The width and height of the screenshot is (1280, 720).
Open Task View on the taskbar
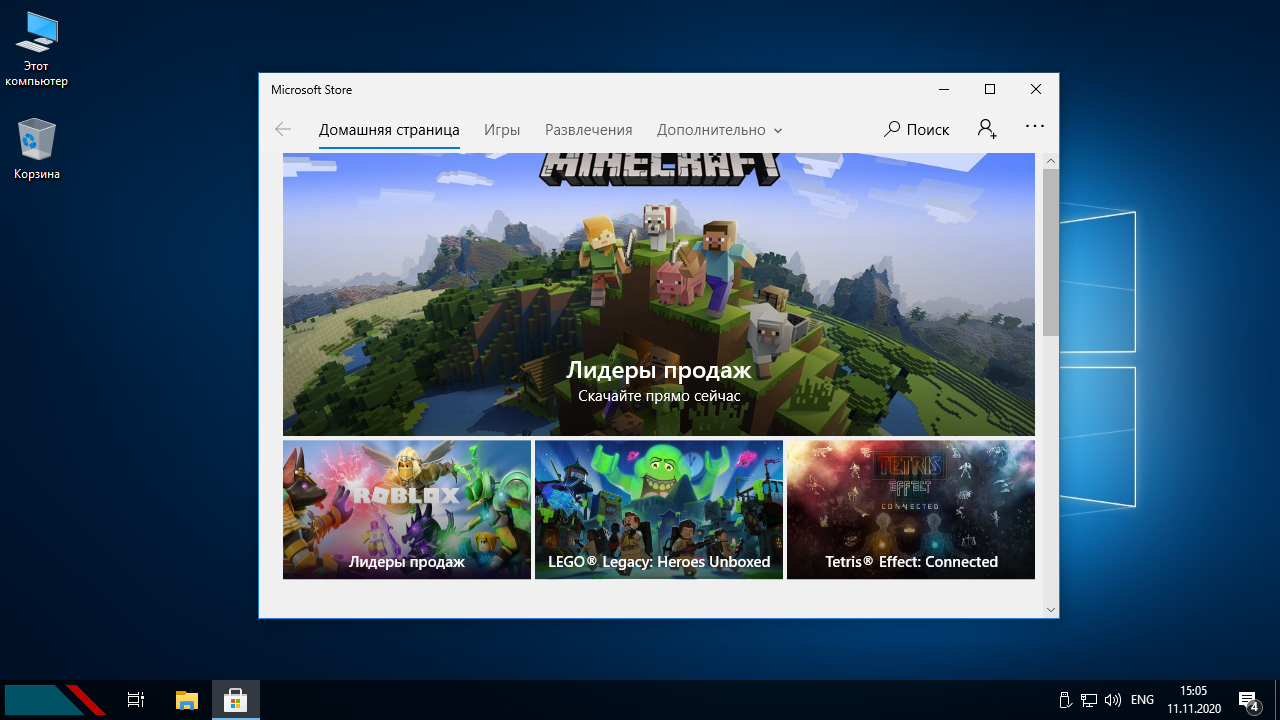[x=136, y=700]
